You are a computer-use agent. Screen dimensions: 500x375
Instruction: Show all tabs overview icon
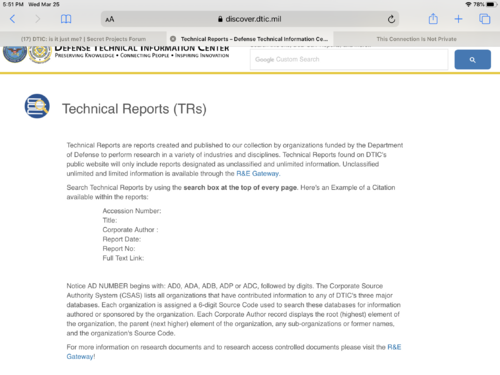coord(484,19)
